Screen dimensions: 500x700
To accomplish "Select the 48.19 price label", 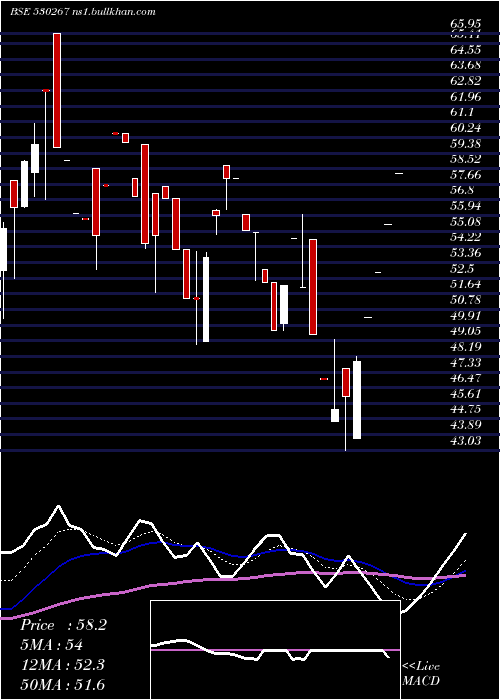I will point(466,347).
